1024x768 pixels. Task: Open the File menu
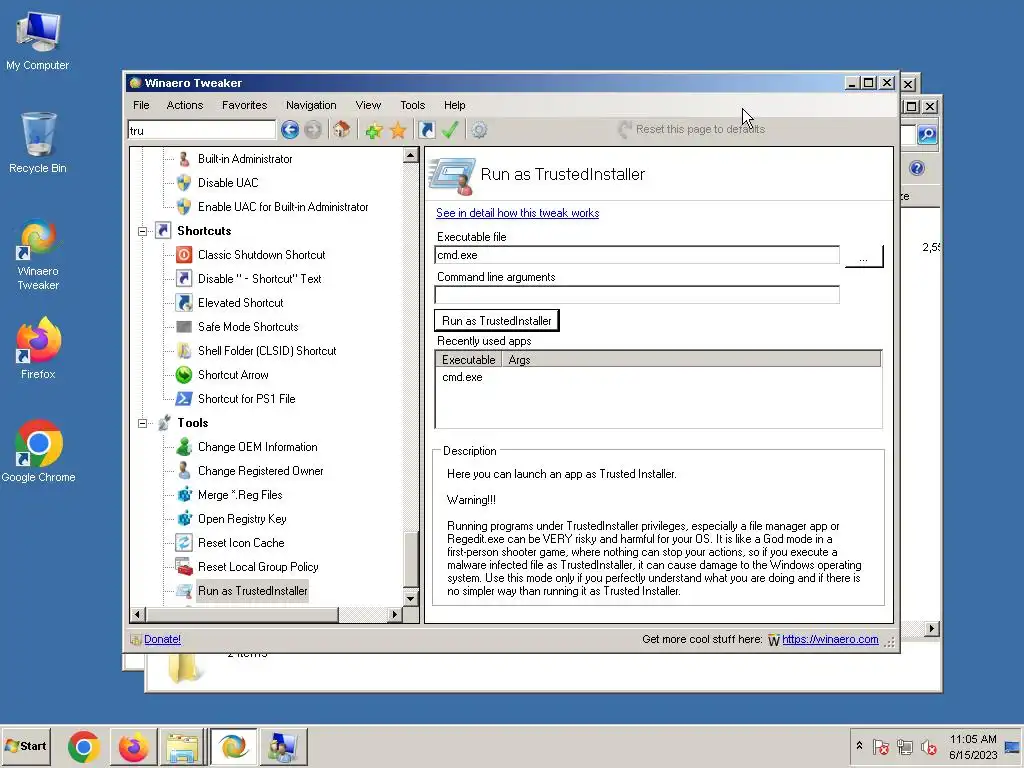coord(141,105)
